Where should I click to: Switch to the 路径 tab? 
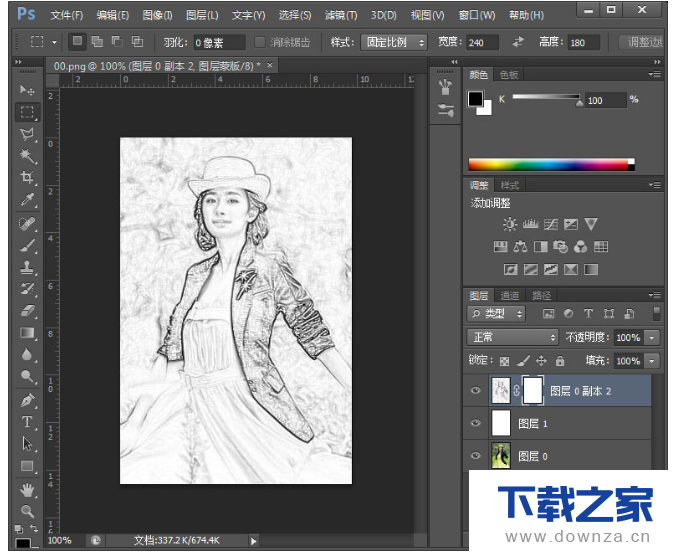[x=541, y=296]
